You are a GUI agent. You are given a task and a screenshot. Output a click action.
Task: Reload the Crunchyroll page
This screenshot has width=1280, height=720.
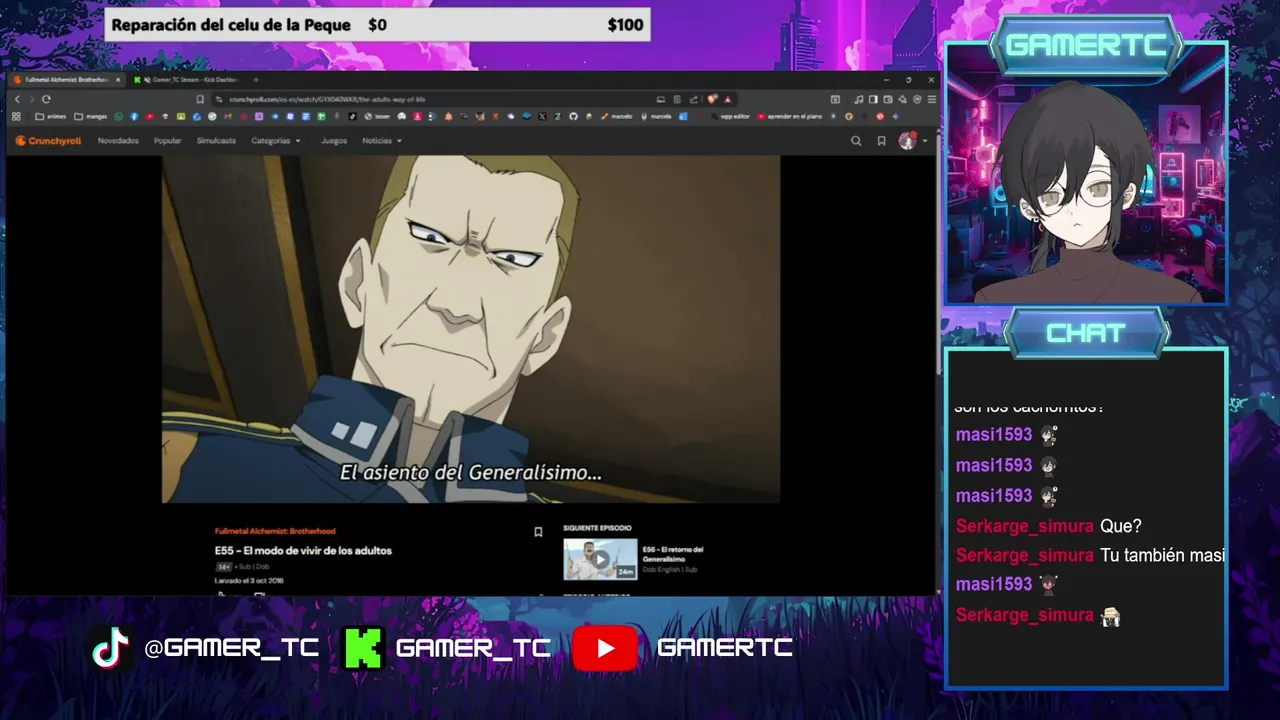[x=46, y=99]
